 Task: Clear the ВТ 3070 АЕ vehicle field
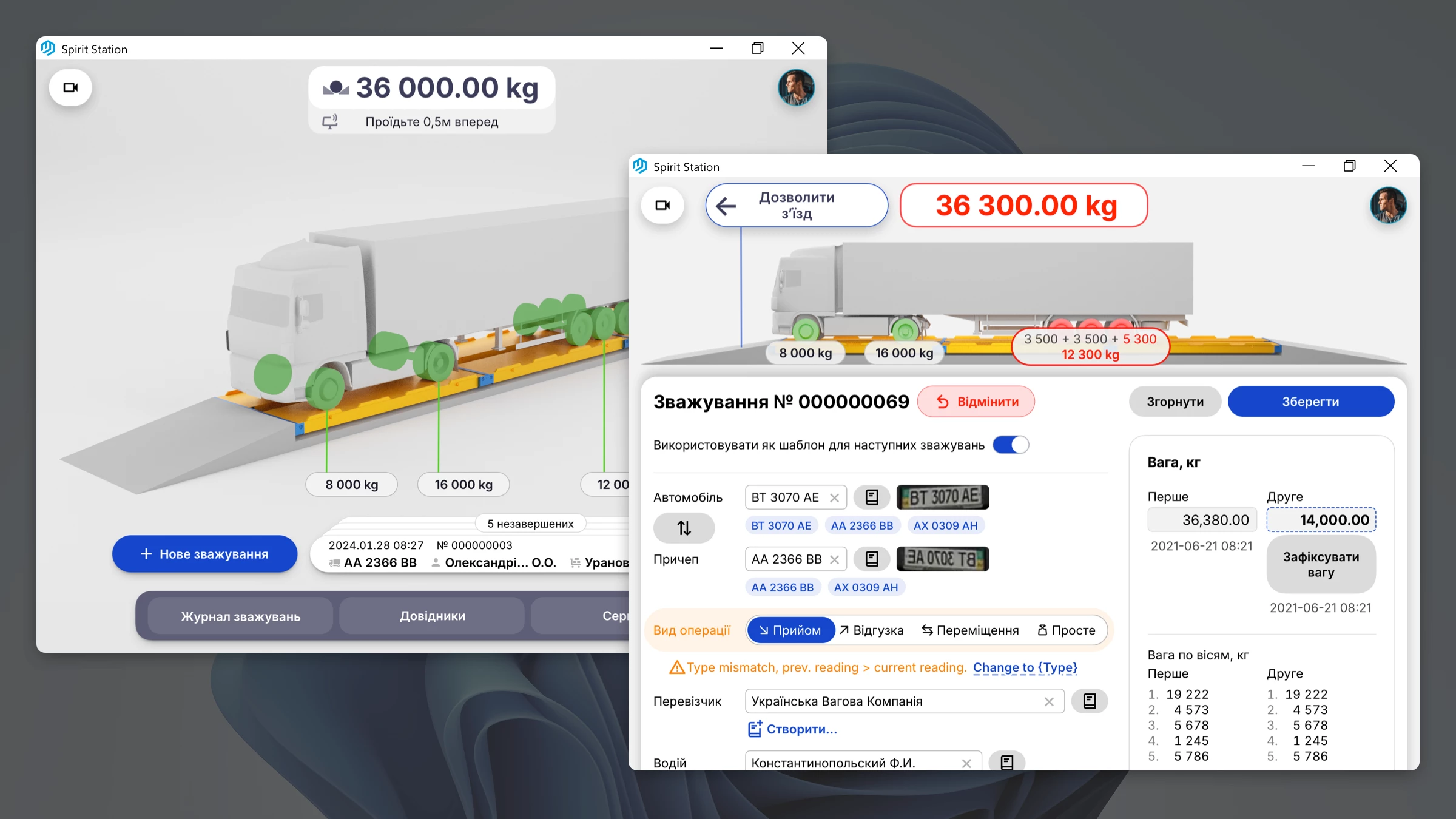click(834, 497)
